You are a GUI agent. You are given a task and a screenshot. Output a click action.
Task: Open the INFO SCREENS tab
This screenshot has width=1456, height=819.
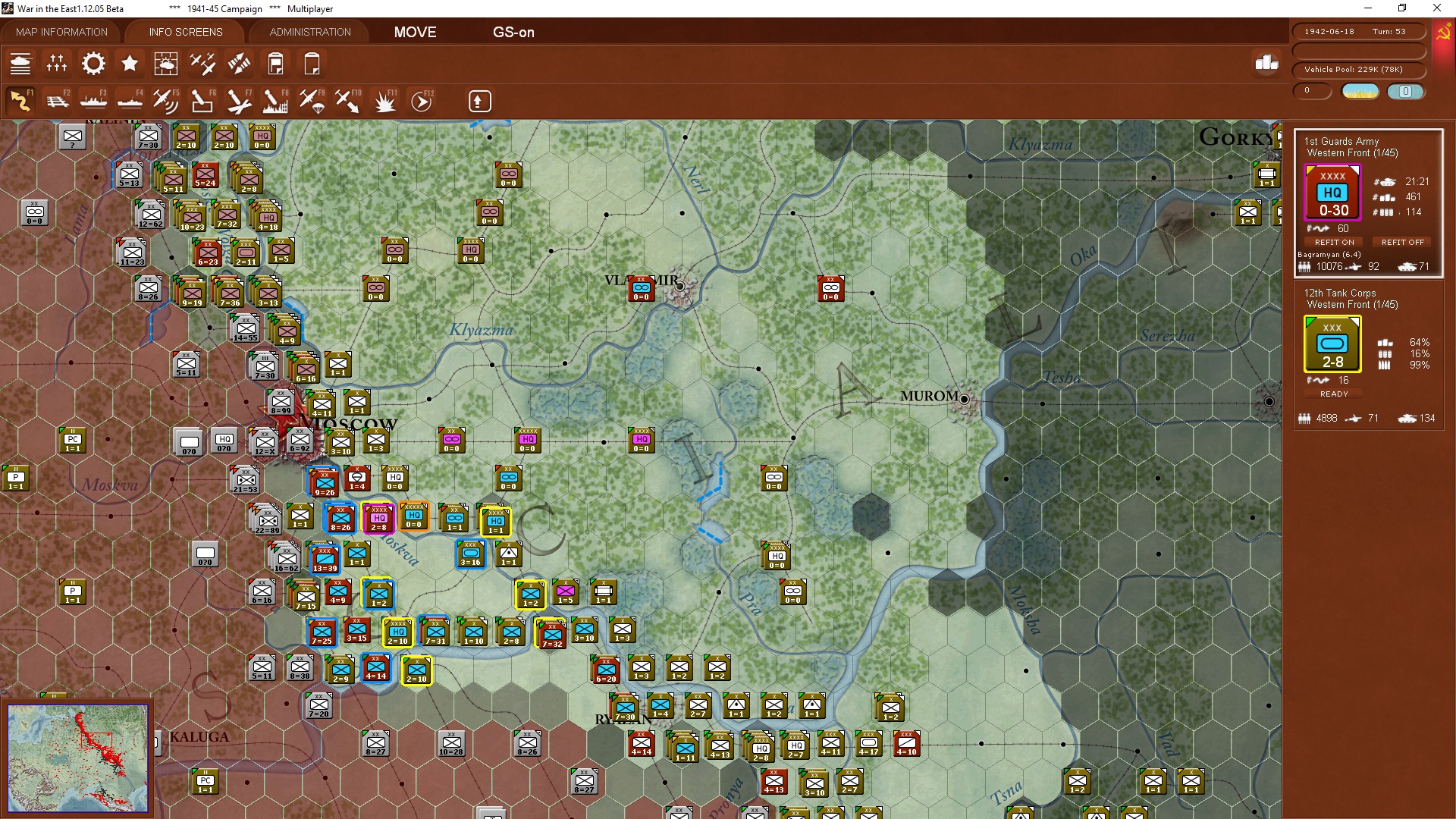click(186, 32)
